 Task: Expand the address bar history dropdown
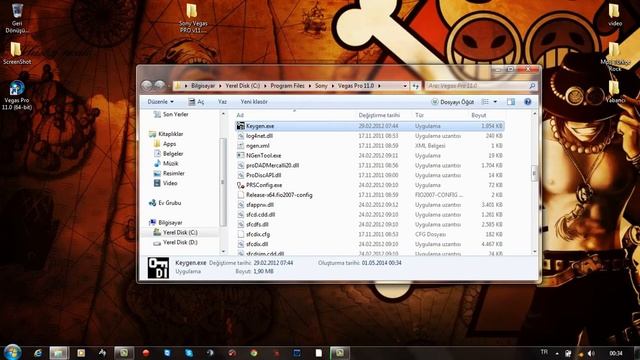click(405, 86)
